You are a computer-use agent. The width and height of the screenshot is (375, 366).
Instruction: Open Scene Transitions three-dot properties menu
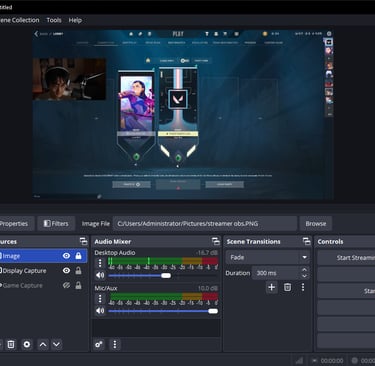click(x=303, y=287)
